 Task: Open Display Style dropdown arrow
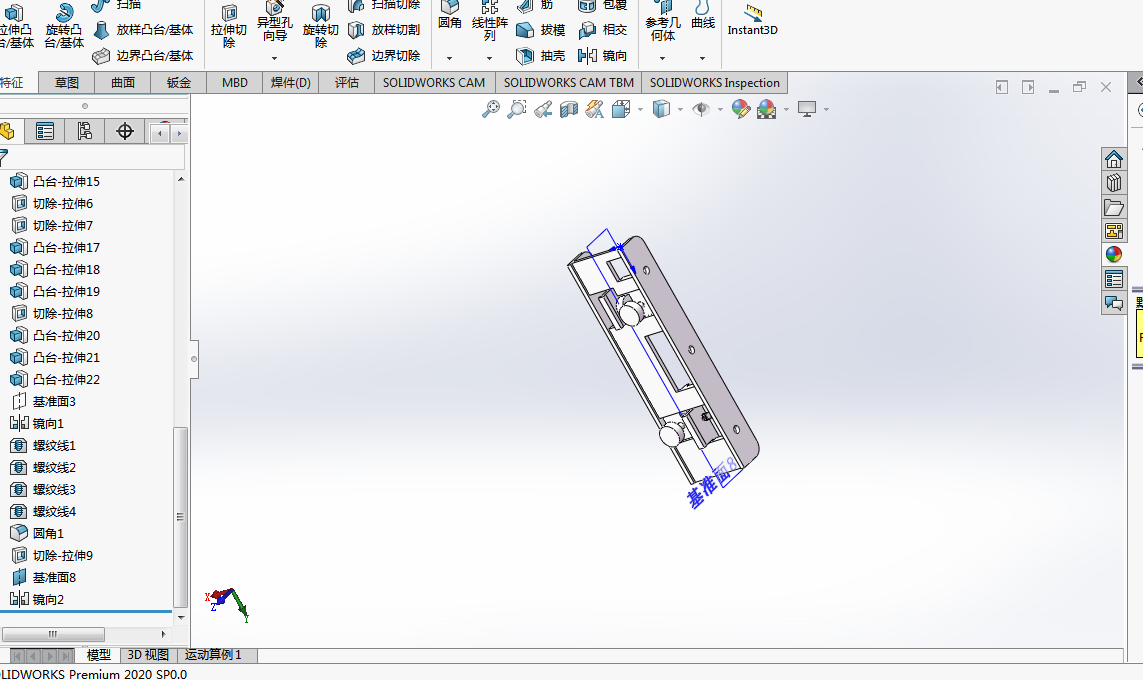pos(681,110)
